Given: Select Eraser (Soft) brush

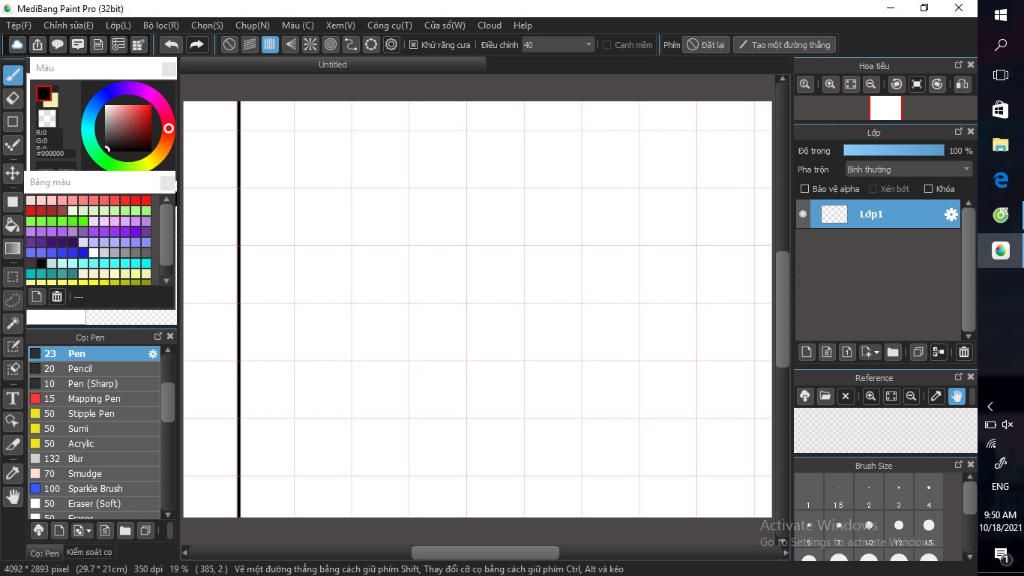Looking at the screenshot, I should [x=94, y=504].
